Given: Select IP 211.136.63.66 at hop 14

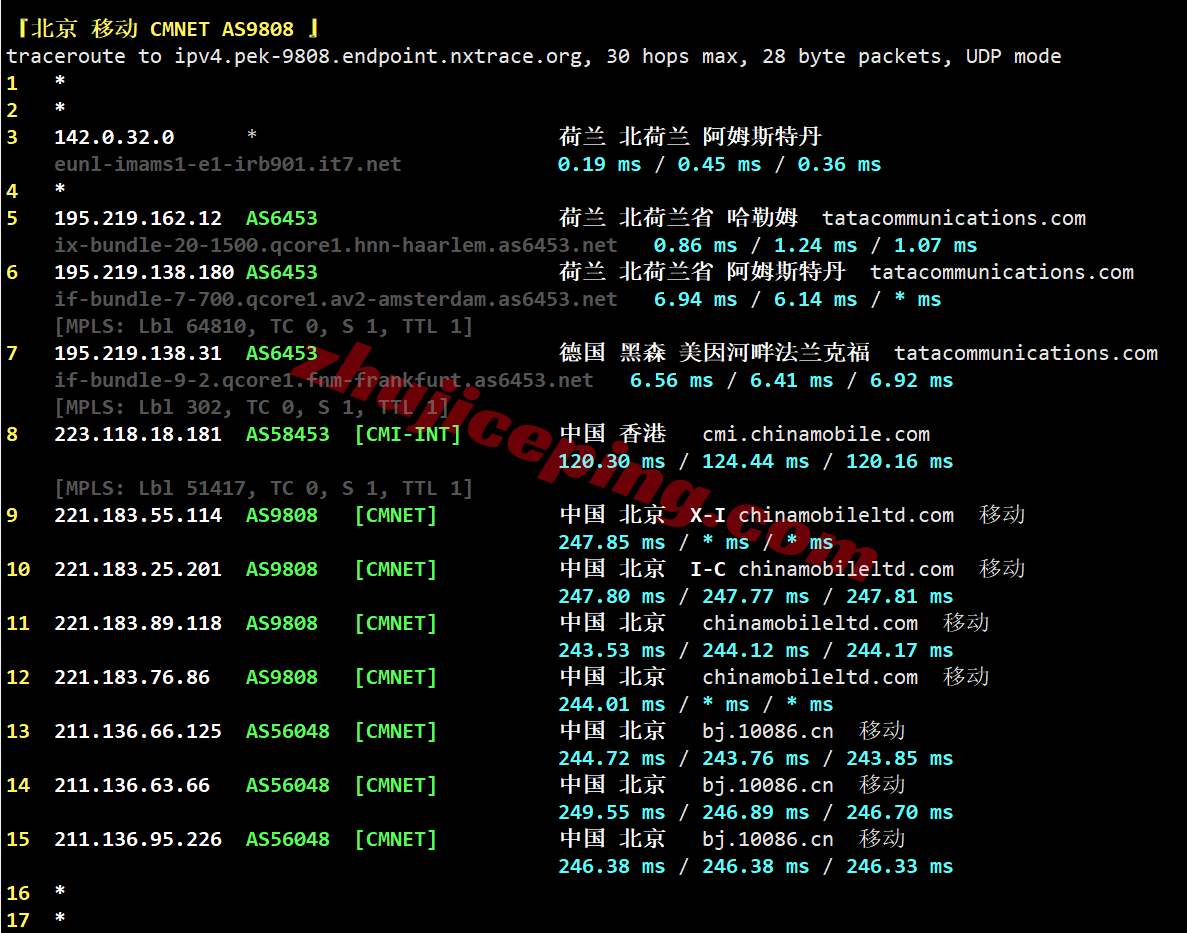Looking at the screenshot, I should tap(132, 785).
